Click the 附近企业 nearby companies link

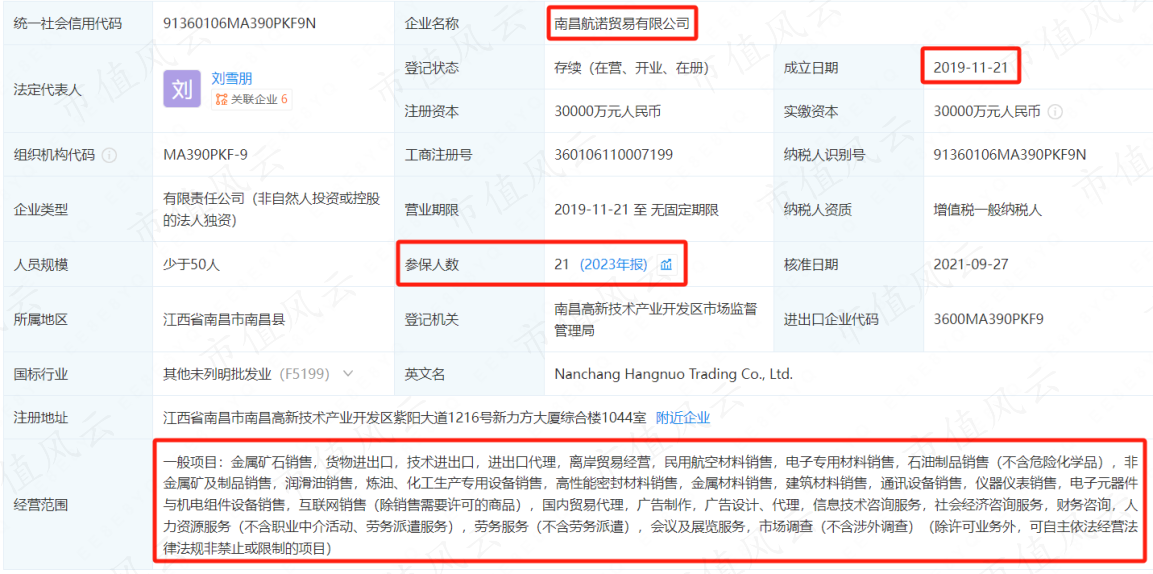click(683, 417)
